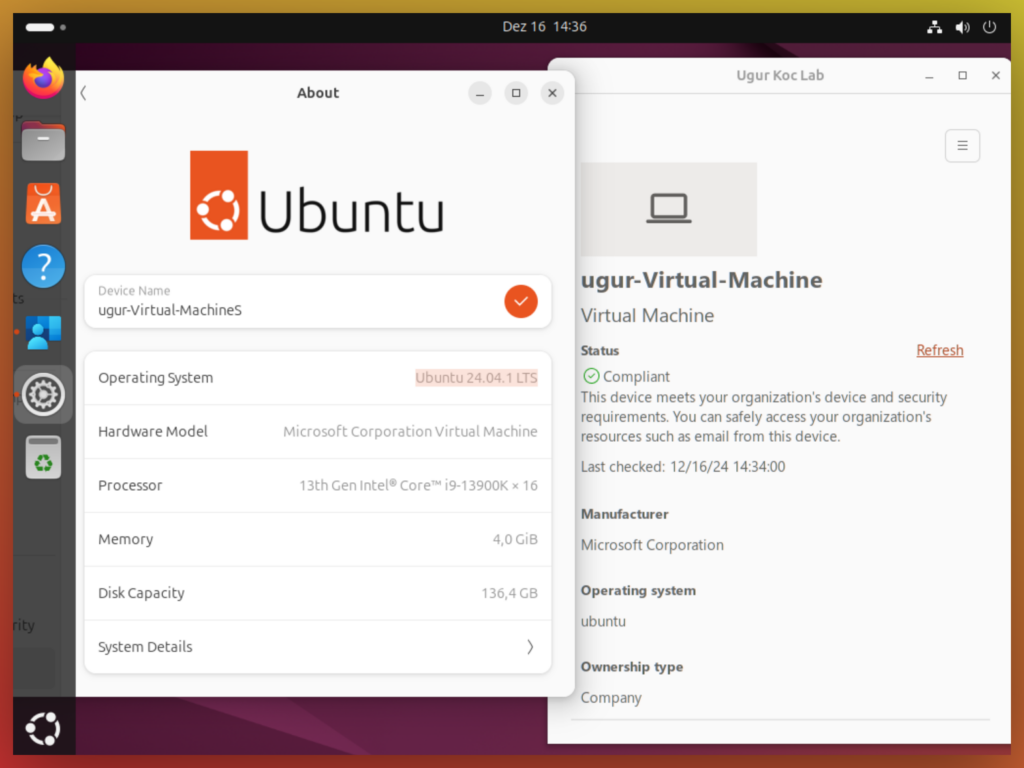Click the network icon in the top bar
The image size is (1024, 768).
[934, 27]
